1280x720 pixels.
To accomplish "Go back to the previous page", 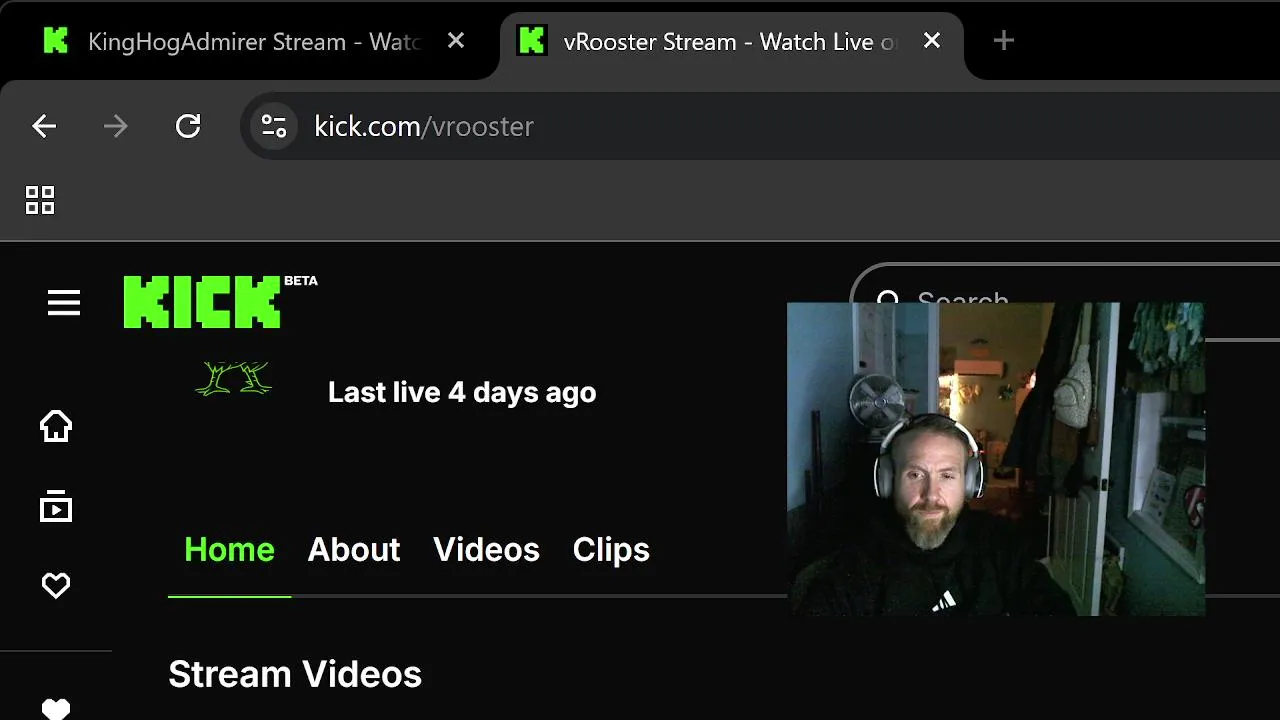I will coord(44,126).
